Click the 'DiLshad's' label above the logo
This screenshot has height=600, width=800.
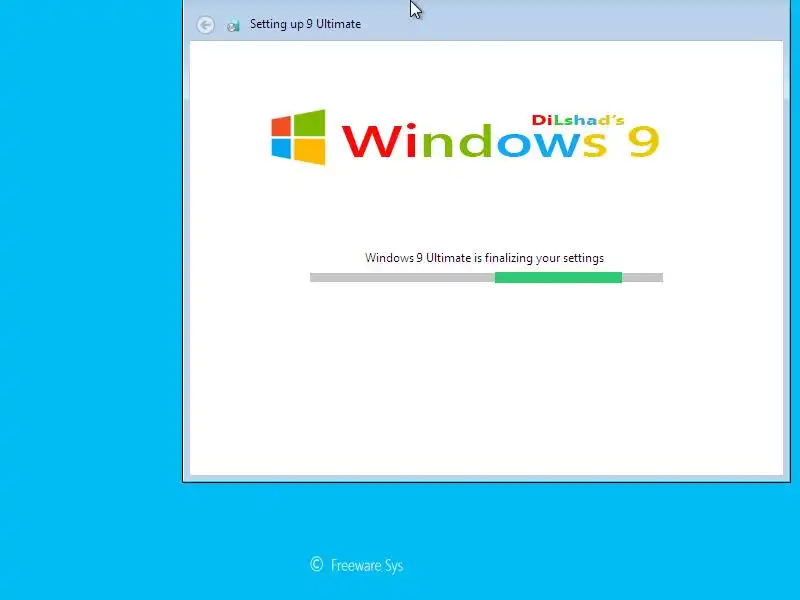pos(578,120)
